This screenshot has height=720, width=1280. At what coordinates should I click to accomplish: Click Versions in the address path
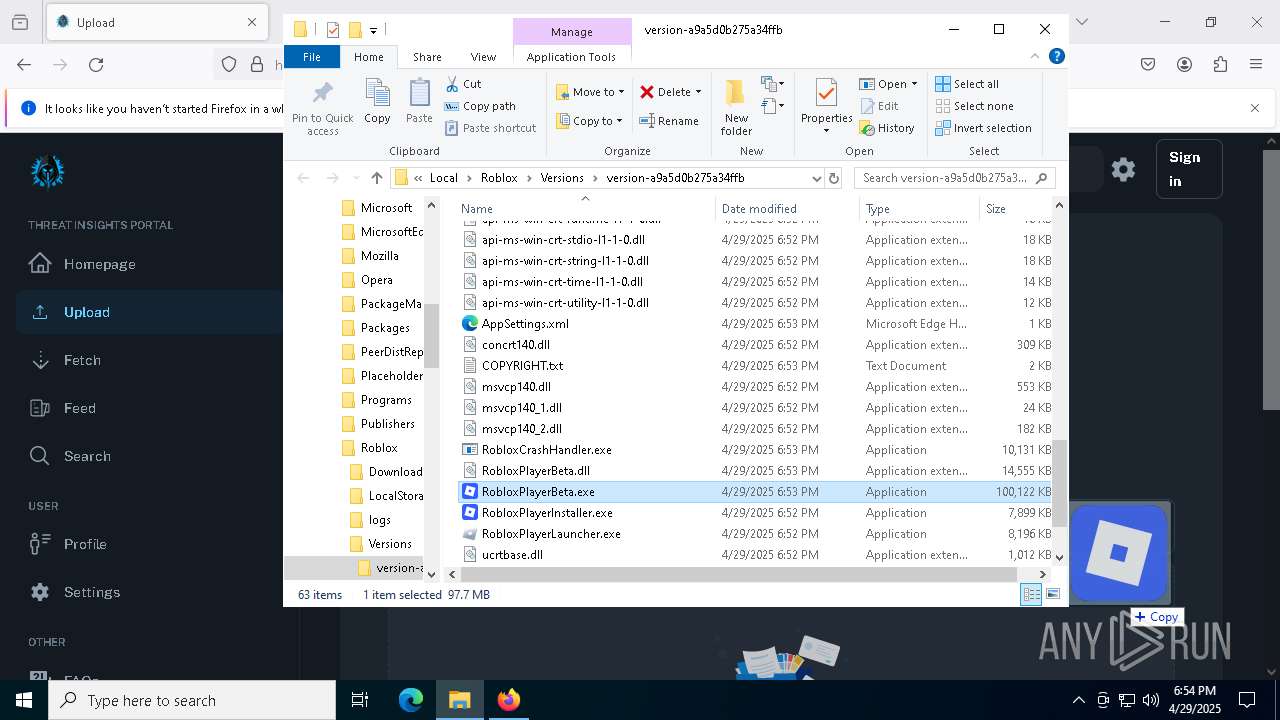562,178
